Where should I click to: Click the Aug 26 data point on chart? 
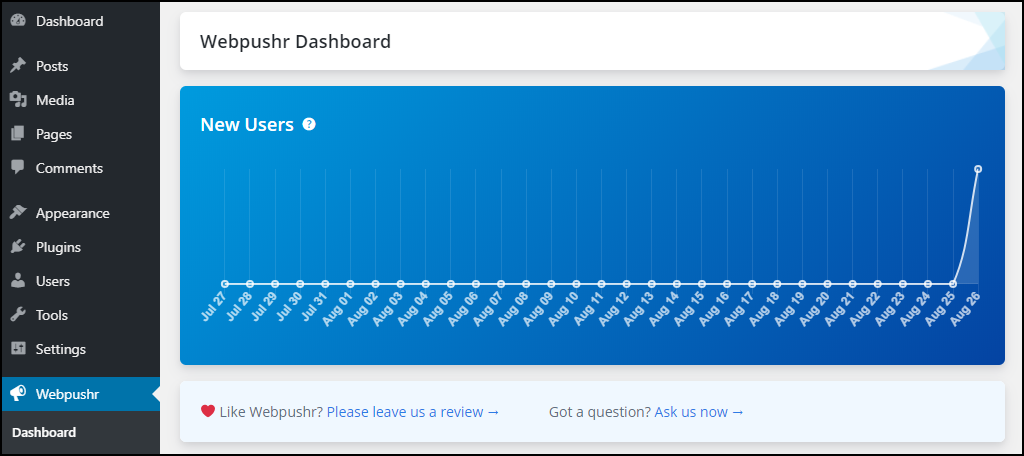point(978,169)
